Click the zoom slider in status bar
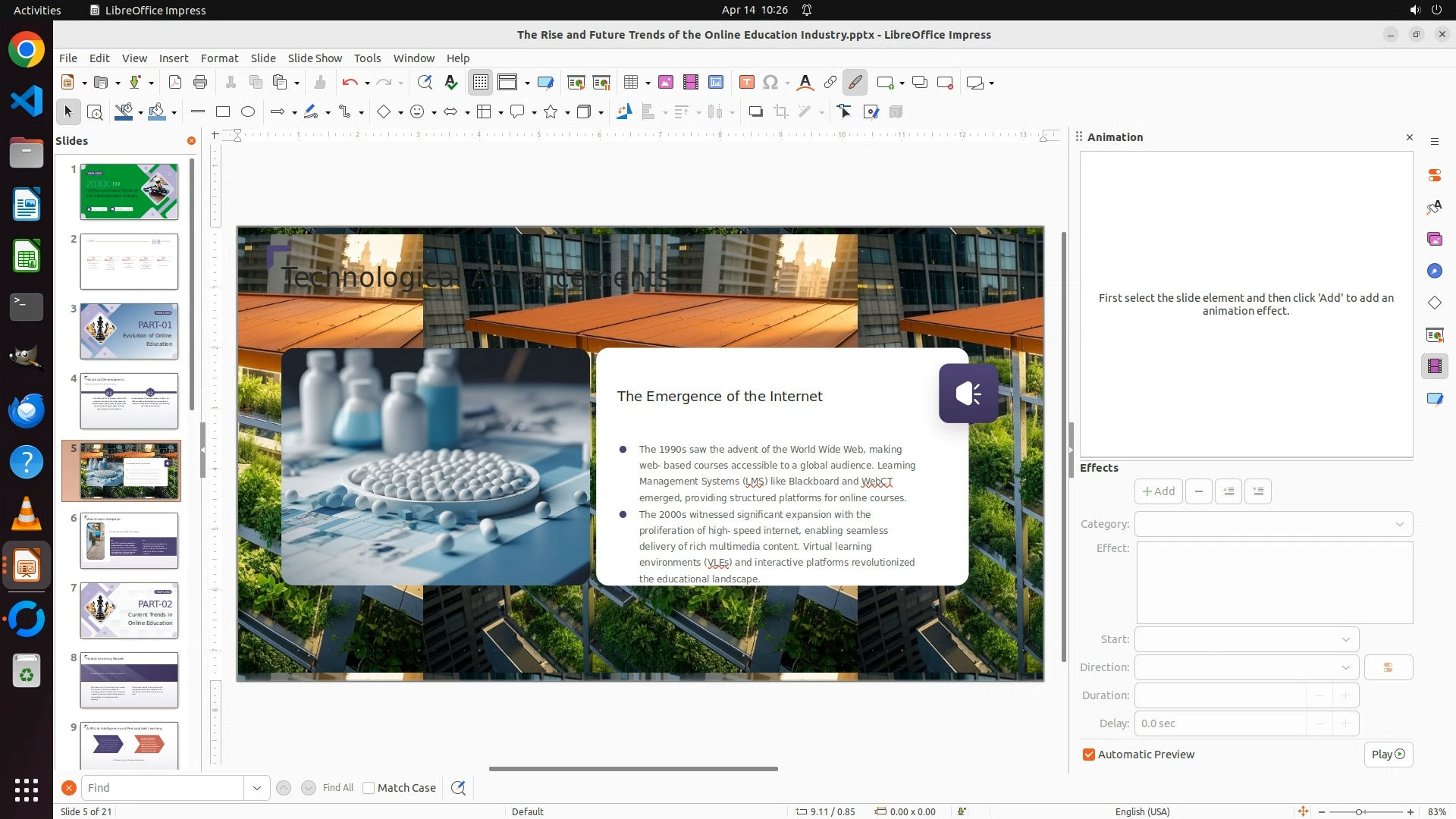Viewport: 1456px width, 819px height. tap(1358, 811)
